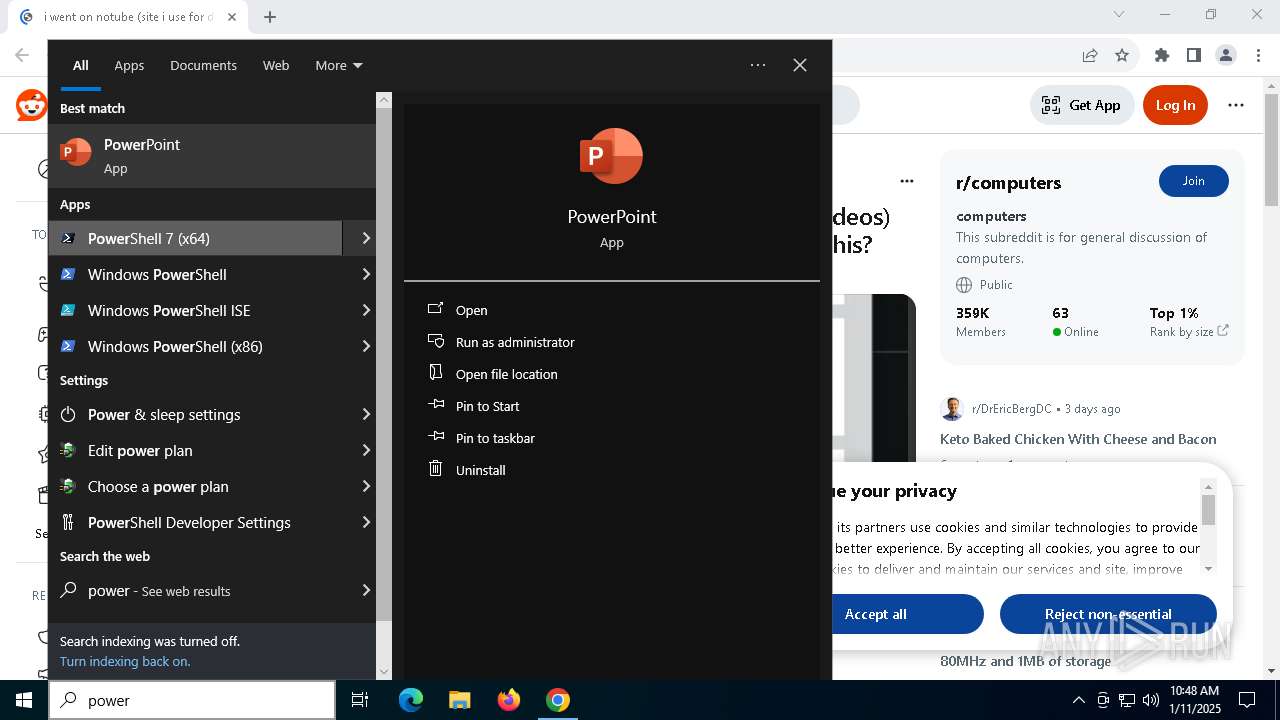
Task: Open Chrome profile avatar
Action: (x=1226, y=56)
